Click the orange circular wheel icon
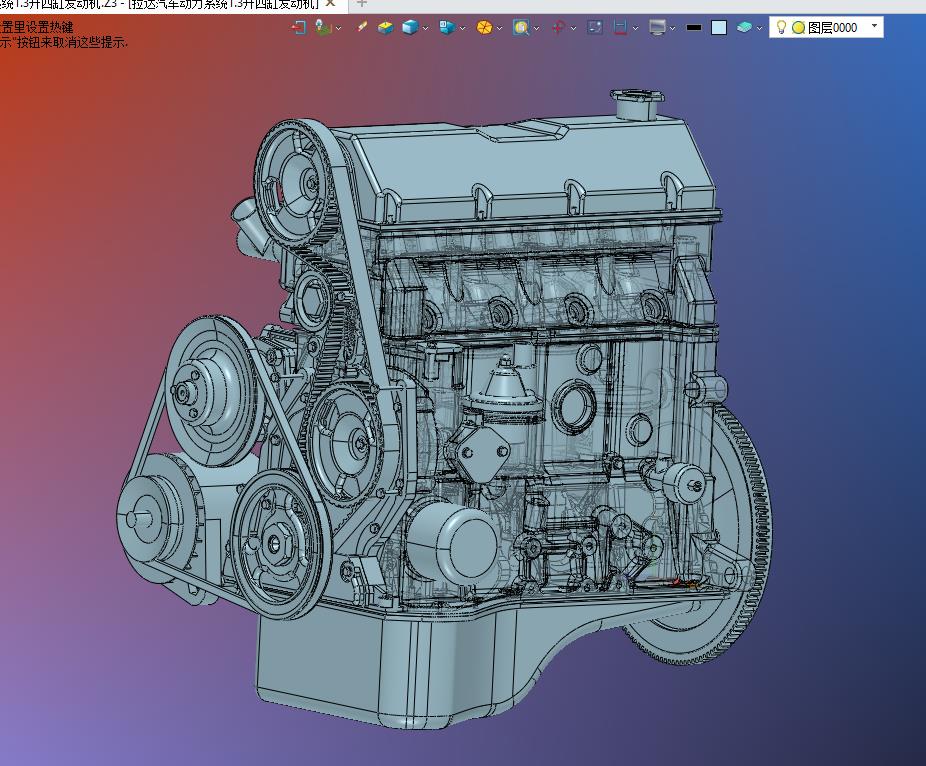This screenshot has height=766, width=926. [x=484, y=28]
